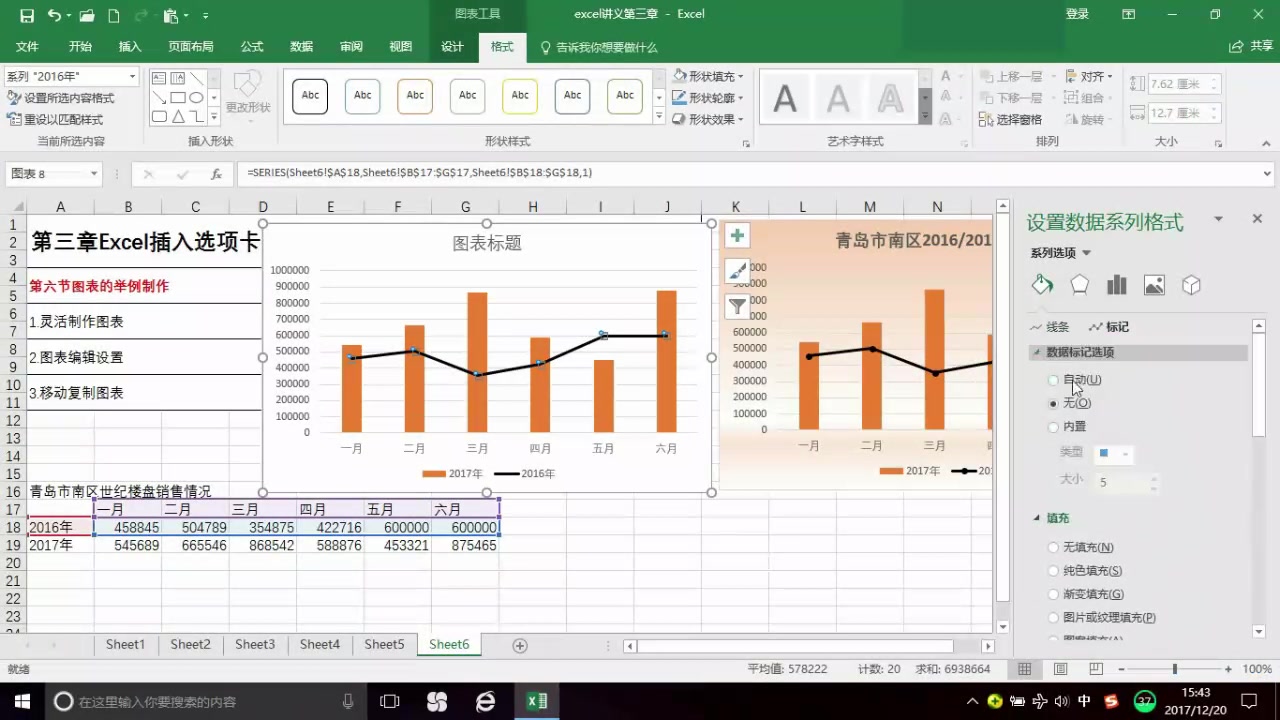Select the 自动 marker option radio button

(1054, 380)
